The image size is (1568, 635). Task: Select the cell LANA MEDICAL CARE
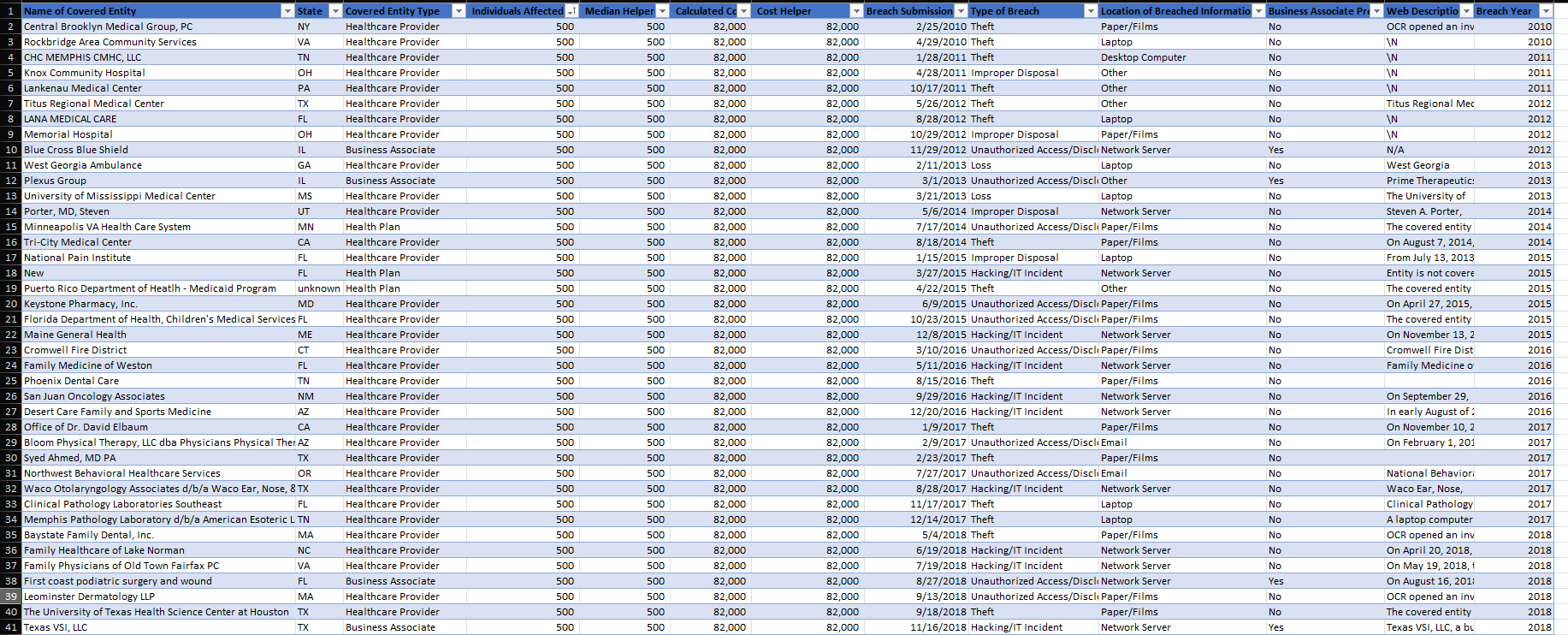click(158, 119)
